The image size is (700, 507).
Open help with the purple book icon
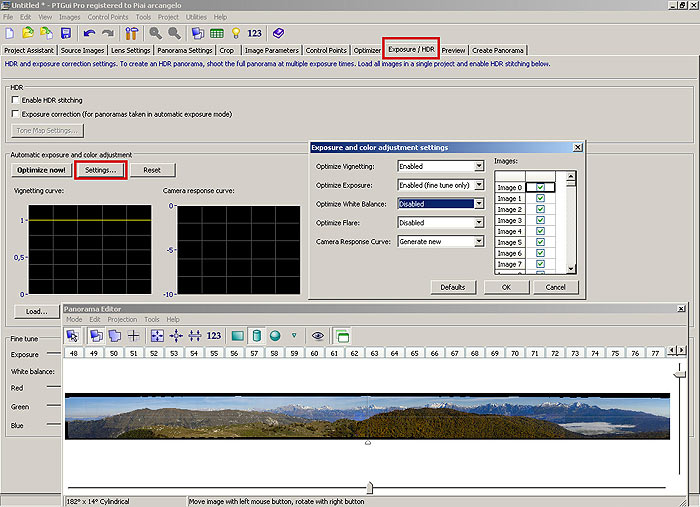278,33
